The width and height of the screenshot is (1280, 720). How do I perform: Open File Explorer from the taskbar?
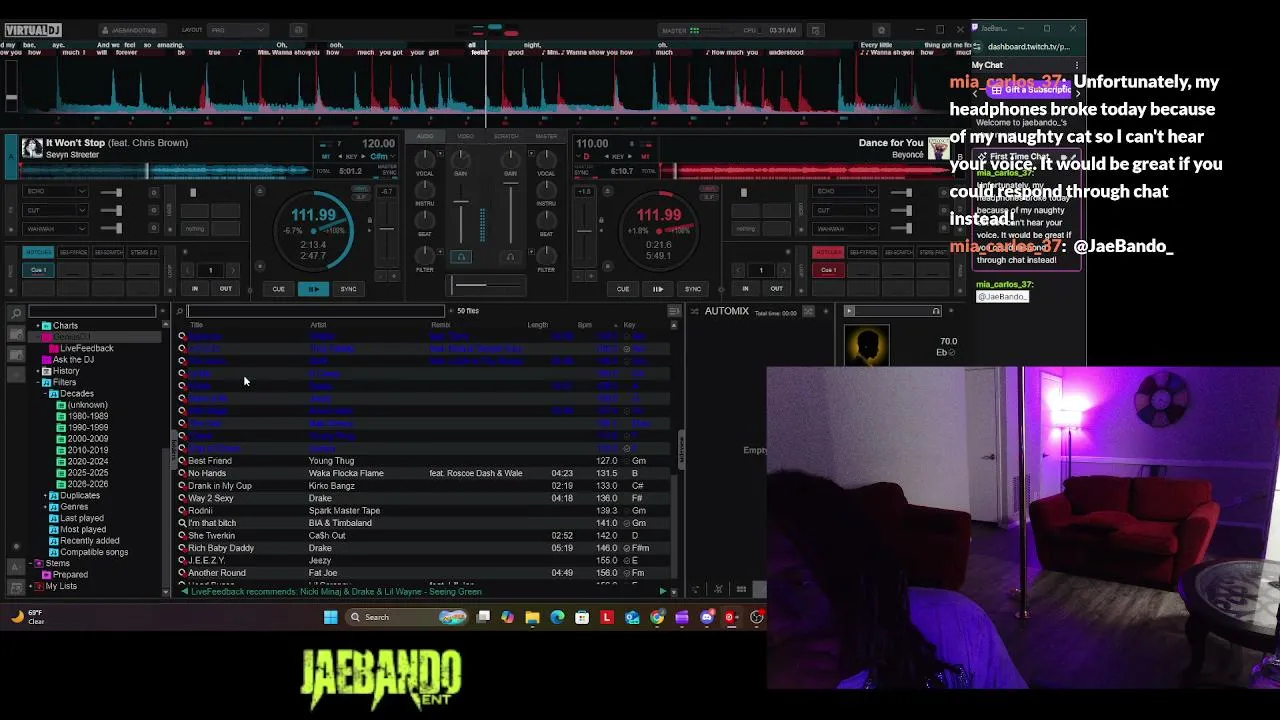pyautogui.click(x=532, y=617)
